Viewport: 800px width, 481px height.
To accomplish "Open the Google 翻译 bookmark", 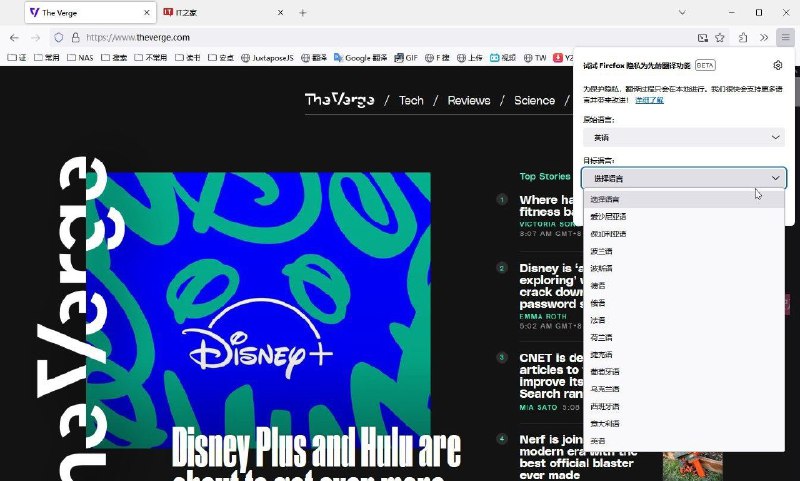I will 360,58.
